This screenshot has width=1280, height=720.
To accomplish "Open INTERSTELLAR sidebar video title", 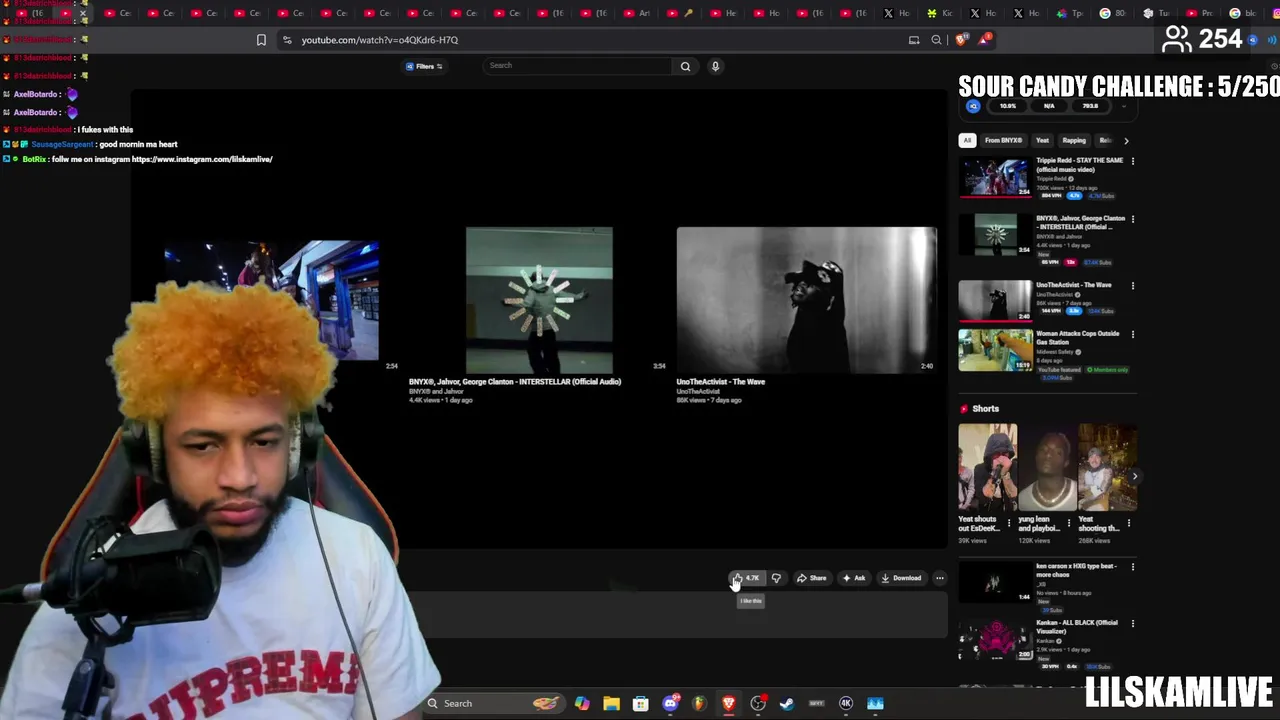I will click(x=1080, y=222).
